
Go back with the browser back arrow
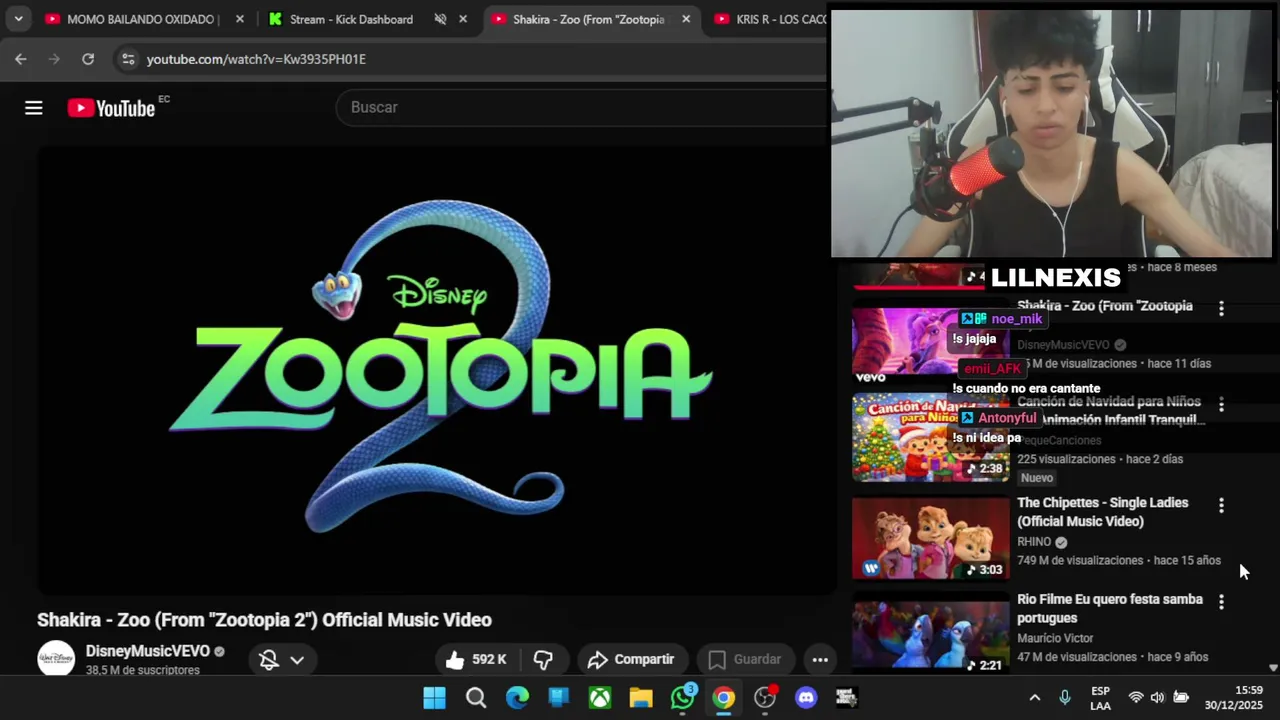point(21,59)
